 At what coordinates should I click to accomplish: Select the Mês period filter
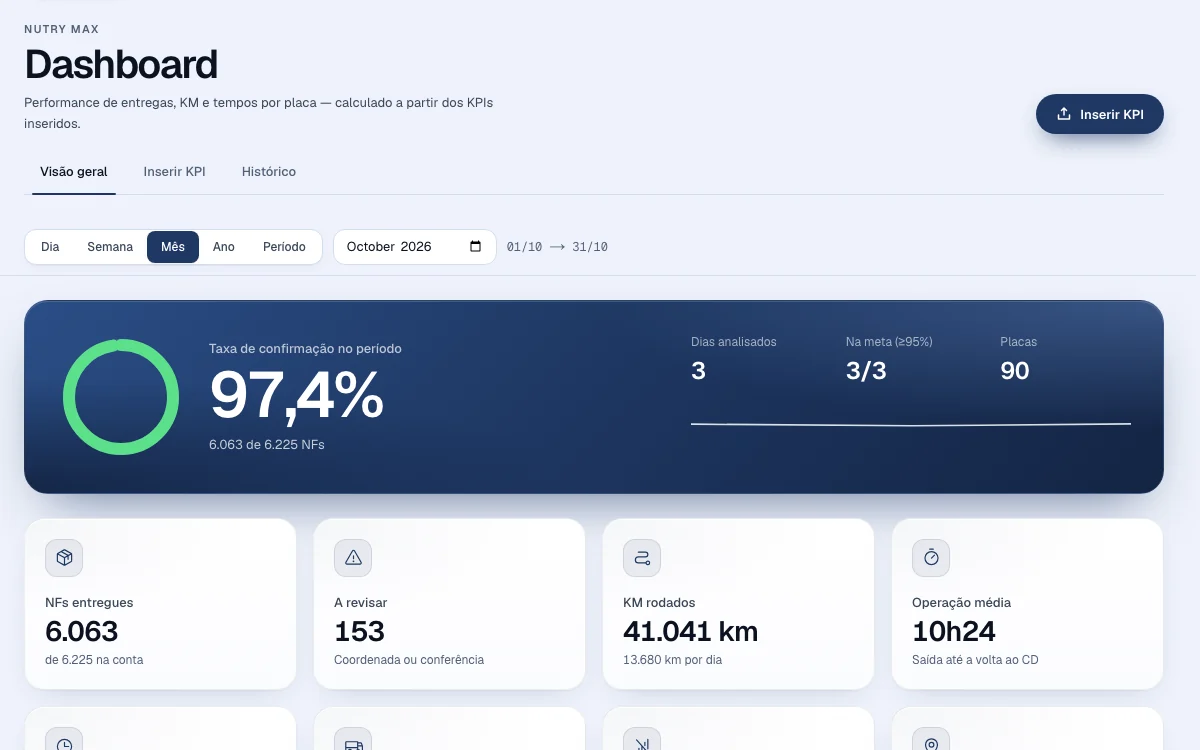click(173, 247)
